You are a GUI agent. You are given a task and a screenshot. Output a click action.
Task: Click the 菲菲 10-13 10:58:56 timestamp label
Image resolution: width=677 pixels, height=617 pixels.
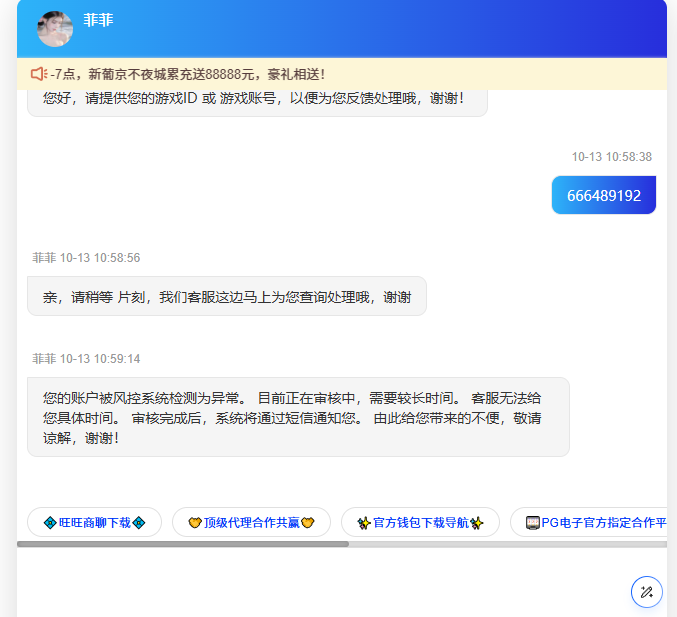click(86, 258)
